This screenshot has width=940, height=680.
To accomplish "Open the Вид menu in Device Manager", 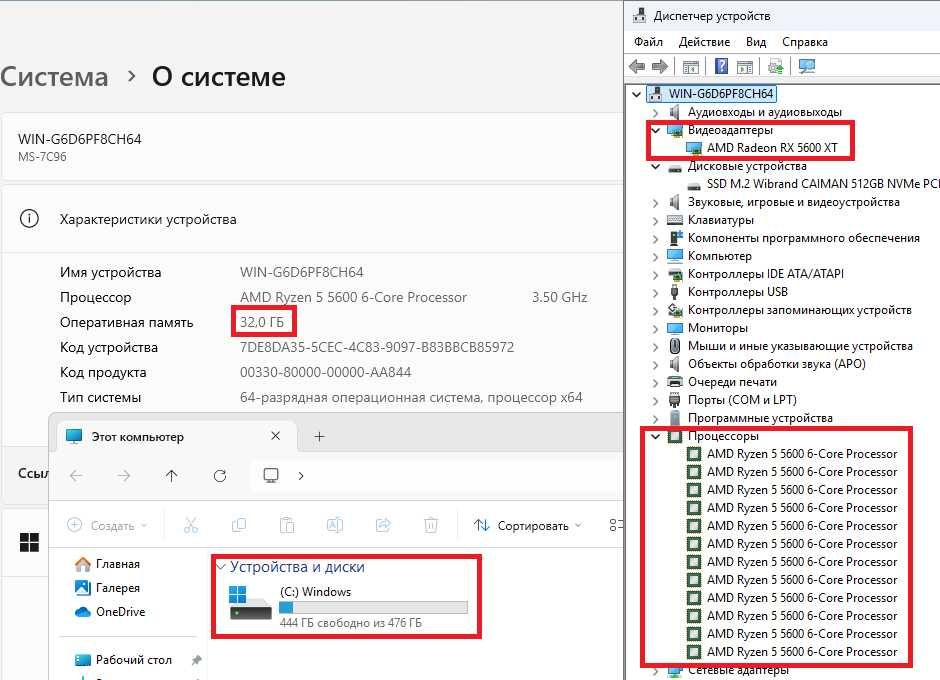I will pos(756,42).
